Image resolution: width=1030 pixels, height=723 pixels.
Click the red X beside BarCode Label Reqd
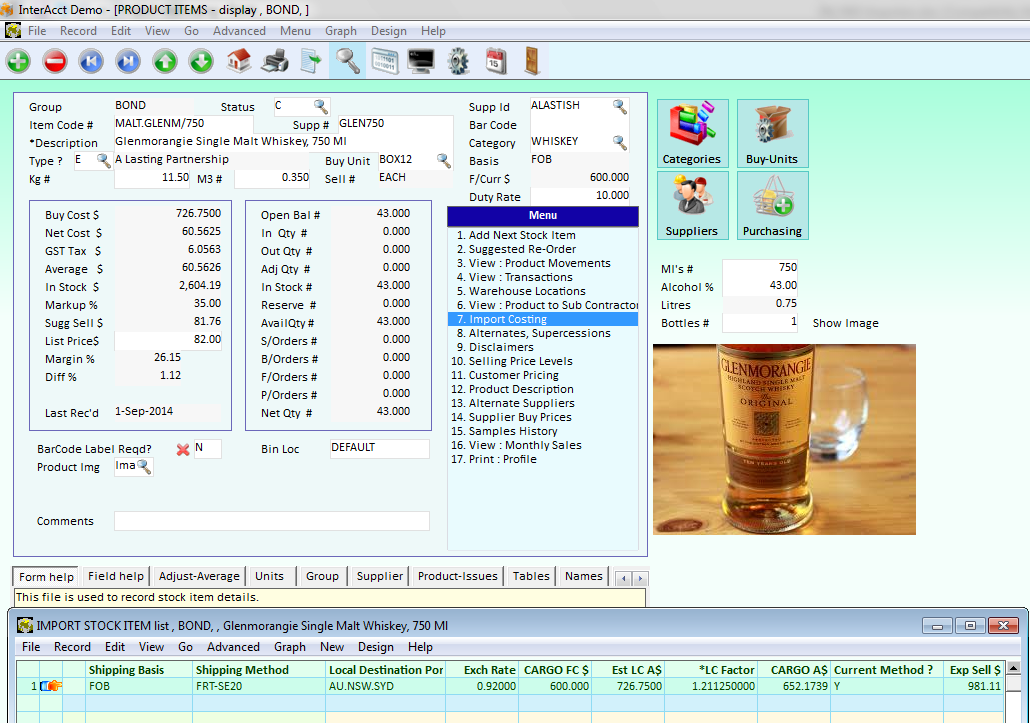pos(183,450)
